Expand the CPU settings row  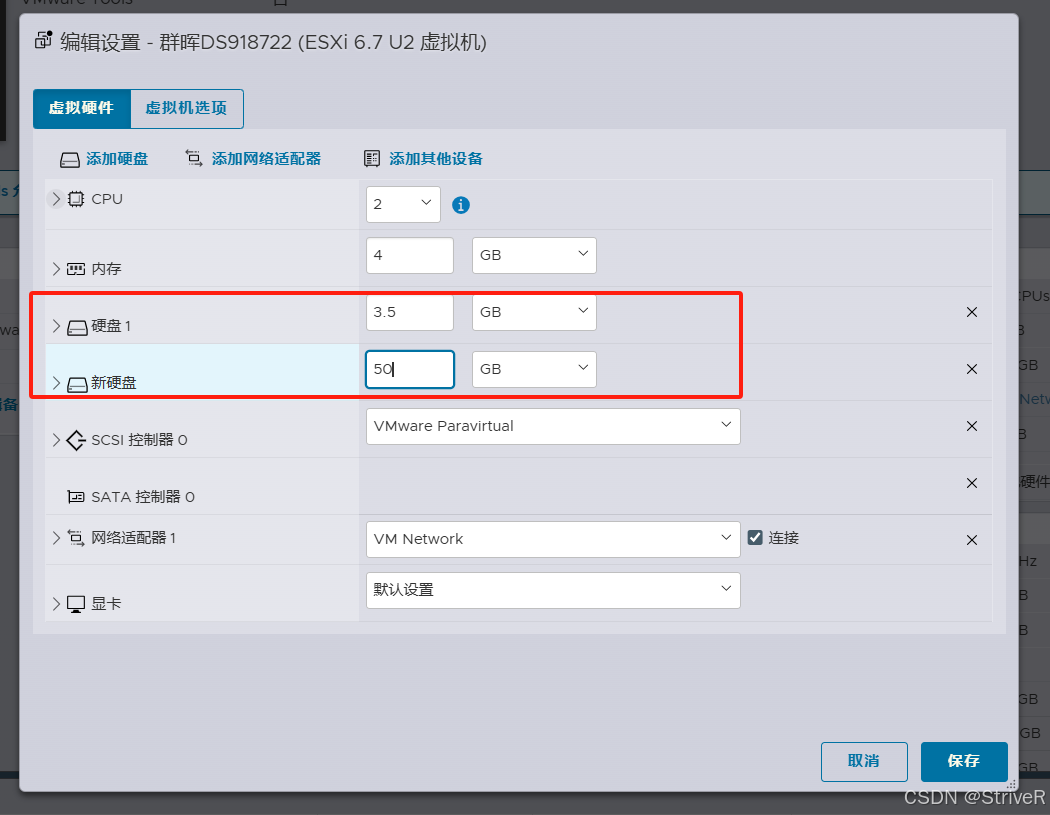tap(56, 199)
